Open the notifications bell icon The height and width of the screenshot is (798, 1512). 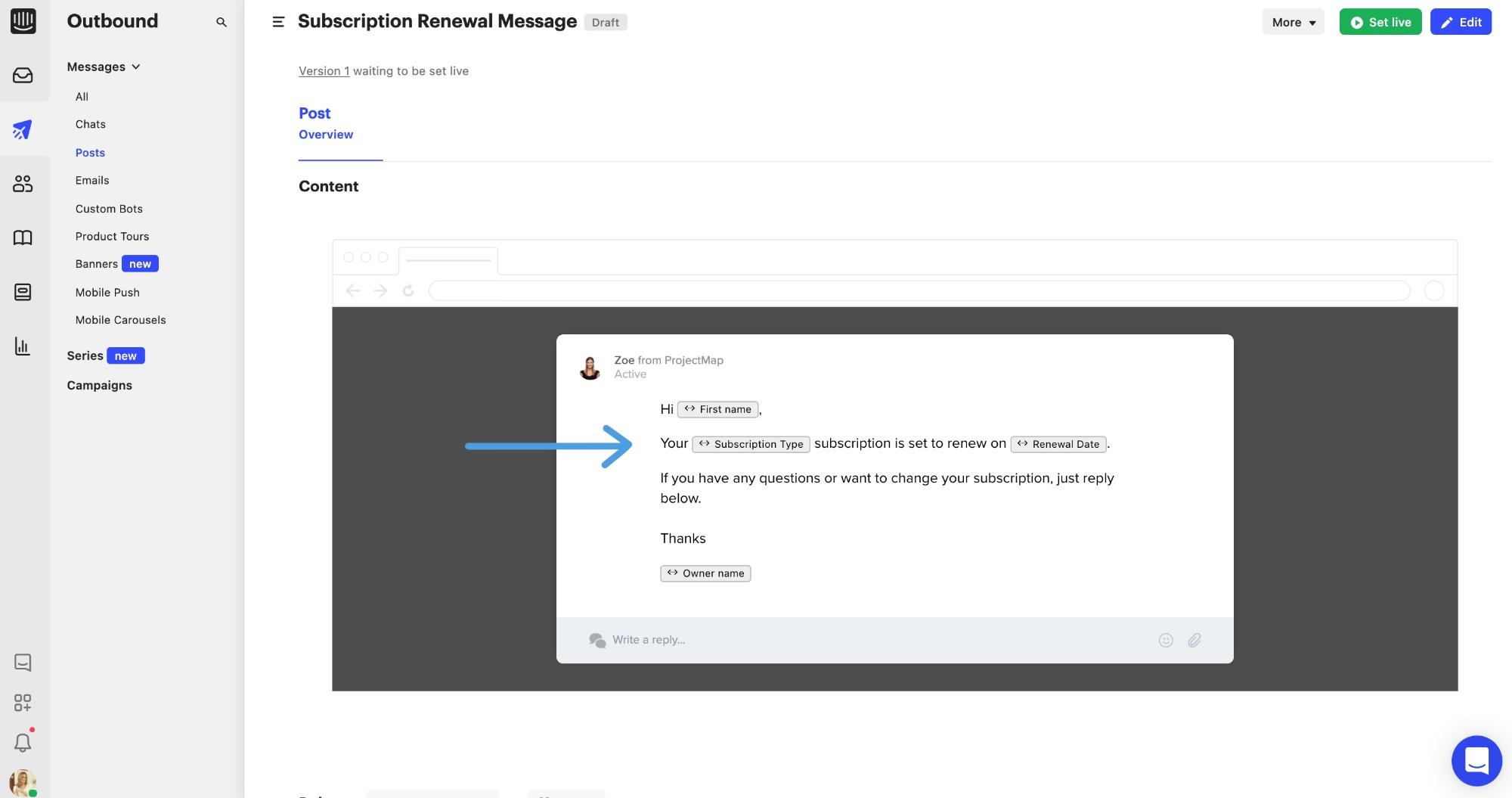coord(23,742)
